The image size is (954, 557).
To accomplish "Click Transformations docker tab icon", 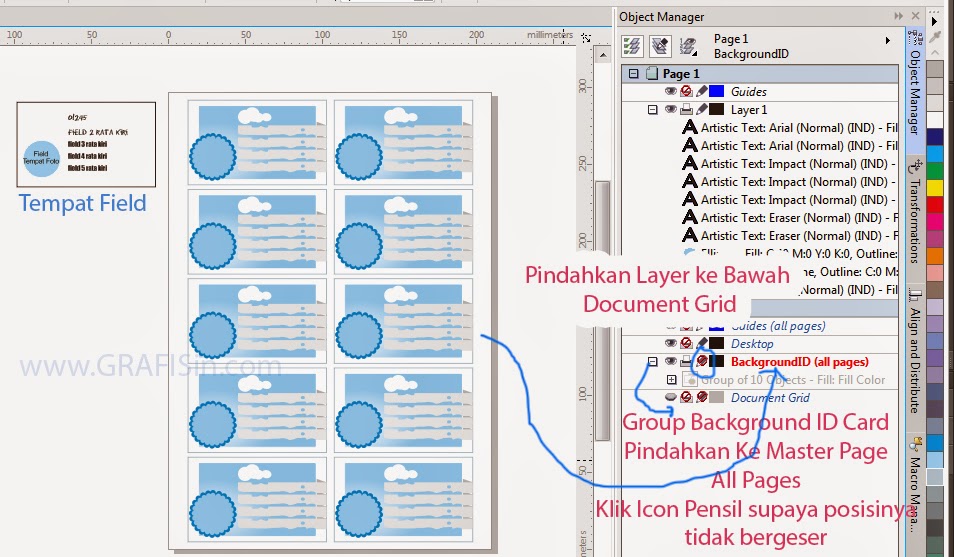I will [915, 166].
